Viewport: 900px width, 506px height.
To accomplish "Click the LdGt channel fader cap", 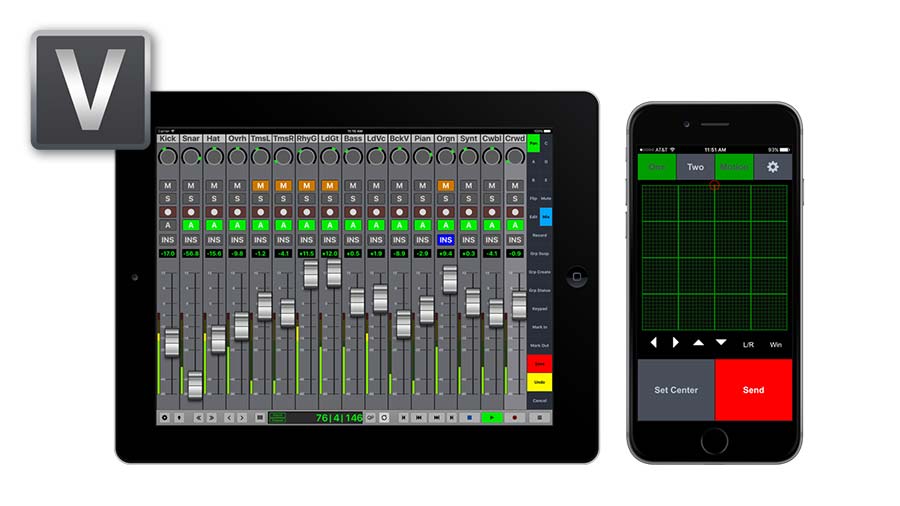I will tap(334, 273).
